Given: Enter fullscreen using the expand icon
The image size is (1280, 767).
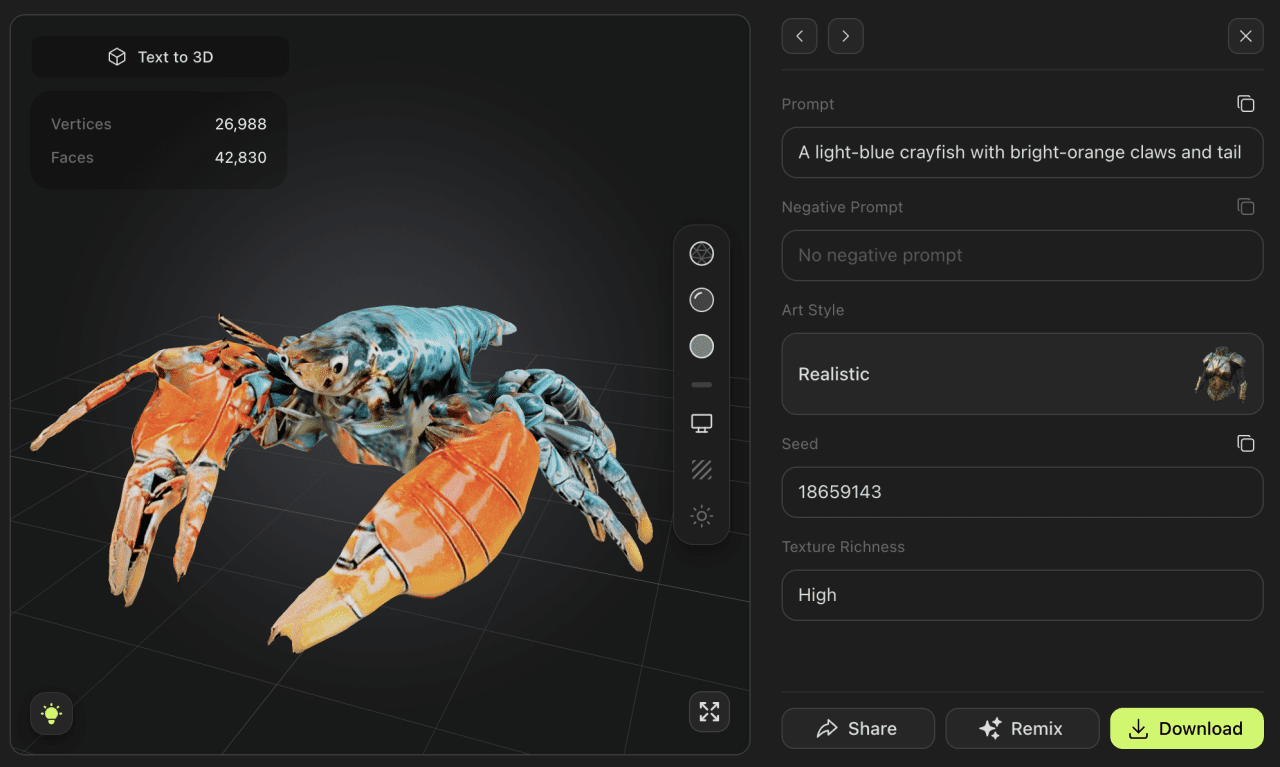Looking at the screenshot, I should coord(709,711).
